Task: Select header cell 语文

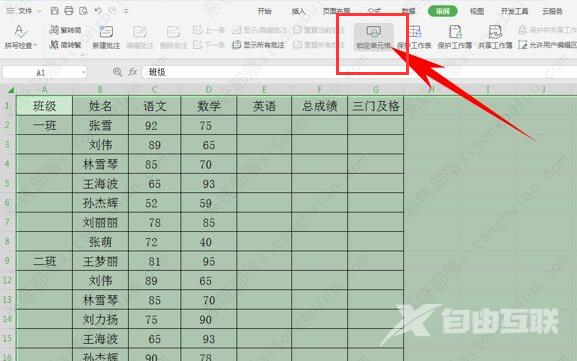Action: click(x=155, y=106)
